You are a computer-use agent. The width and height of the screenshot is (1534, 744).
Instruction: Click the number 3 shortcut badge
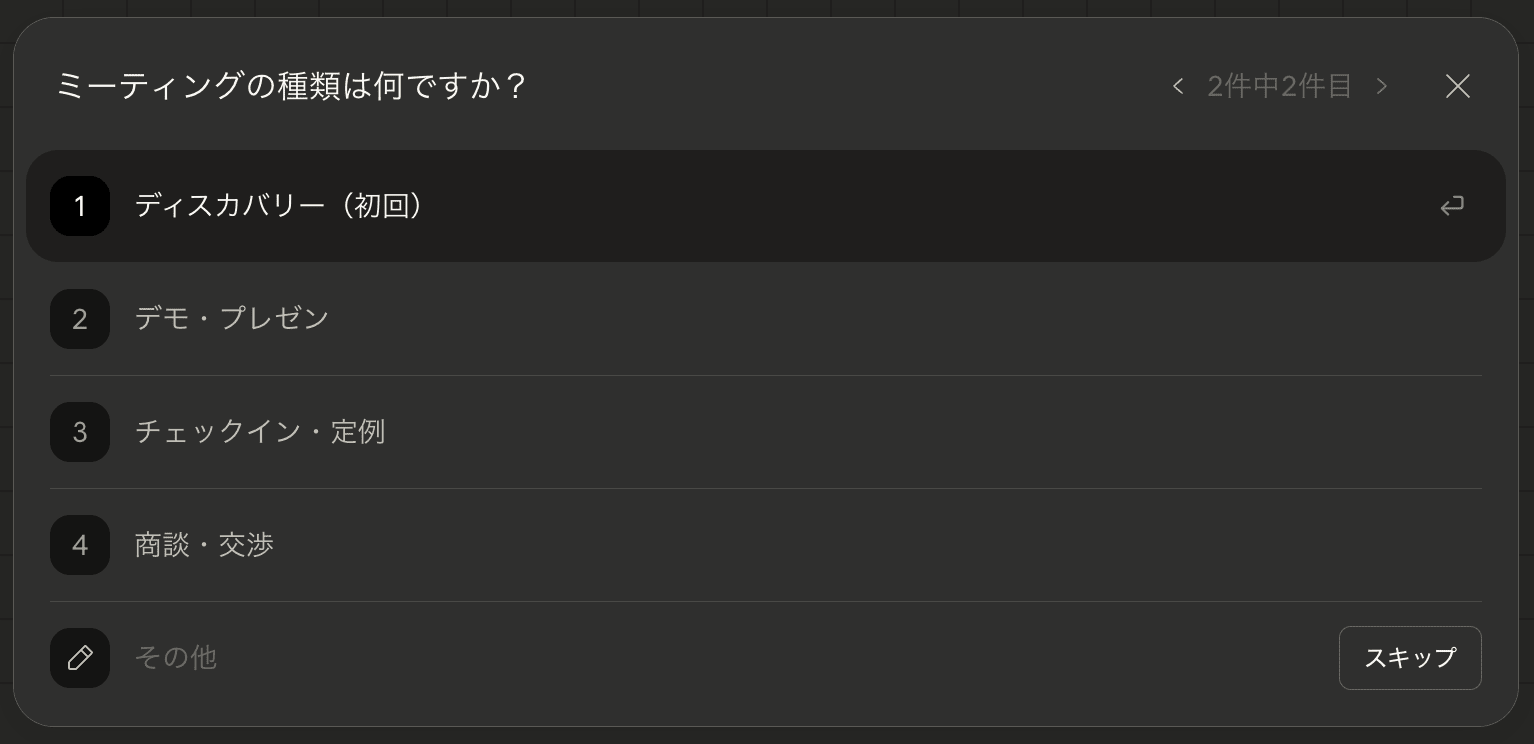click(80, 432)
